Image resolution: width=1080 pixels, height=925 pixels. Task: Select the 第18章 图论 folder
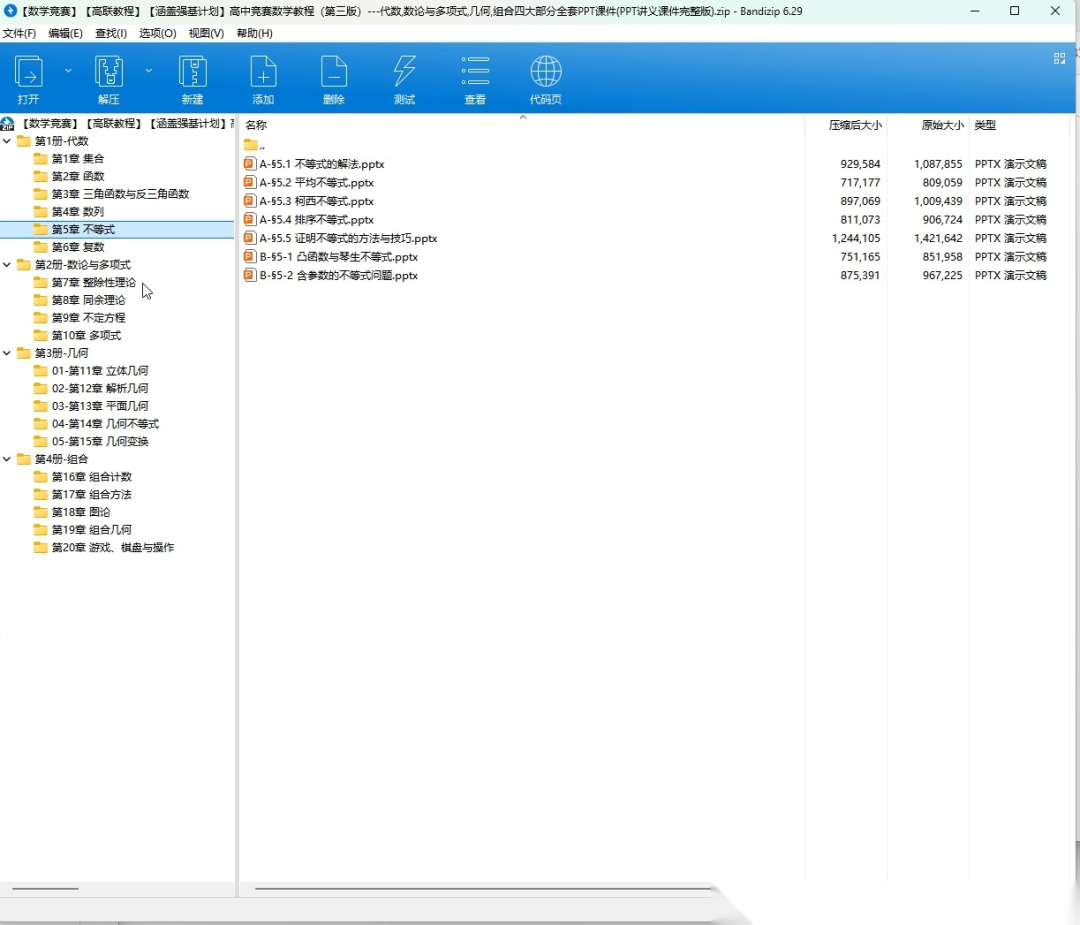coord(81,512)
